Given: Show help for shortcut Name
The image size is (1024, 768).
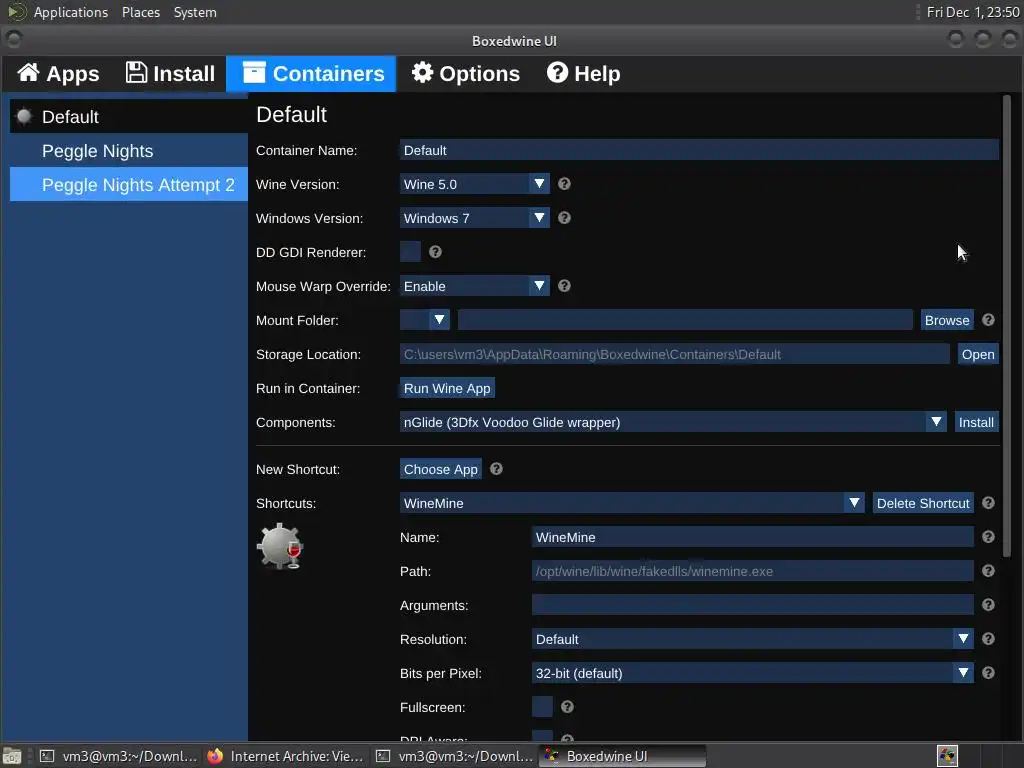Looking at the screenshot, I should [x=988, y=537].
